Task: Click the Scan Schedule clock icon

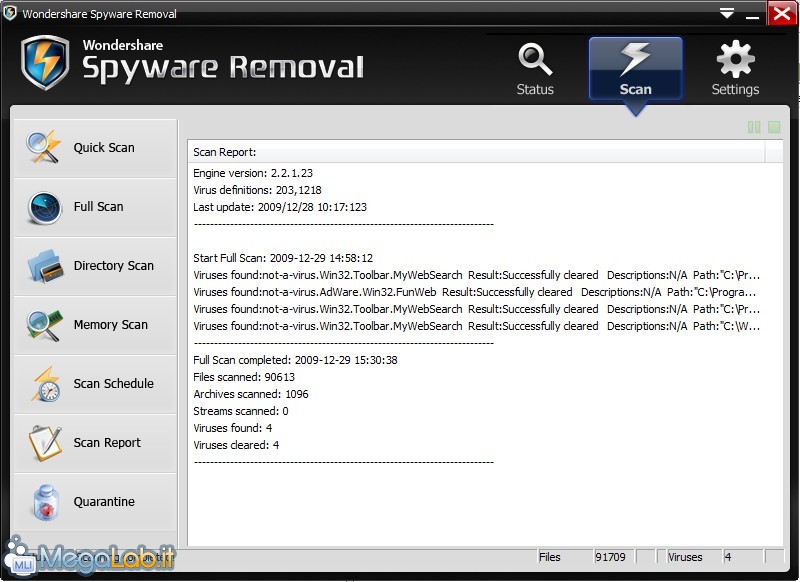Action: coord(46,384)
